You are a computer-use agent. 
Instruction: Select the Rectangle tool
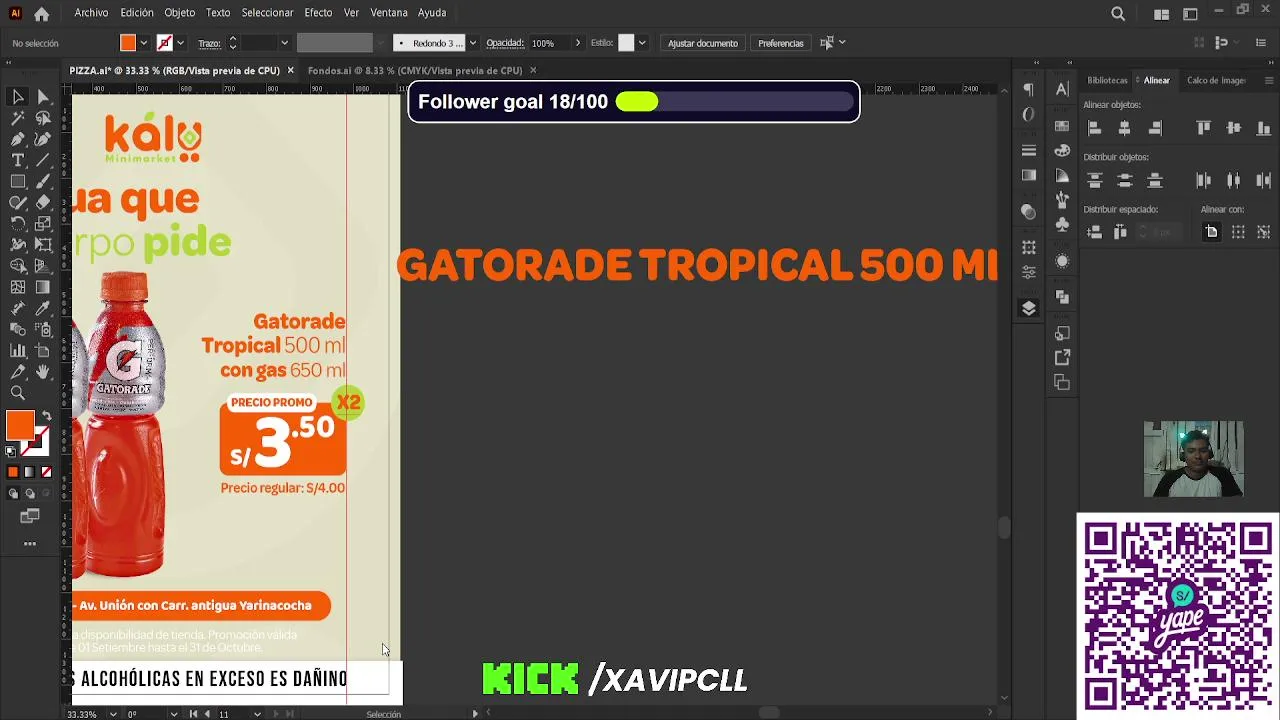point(18,181)
